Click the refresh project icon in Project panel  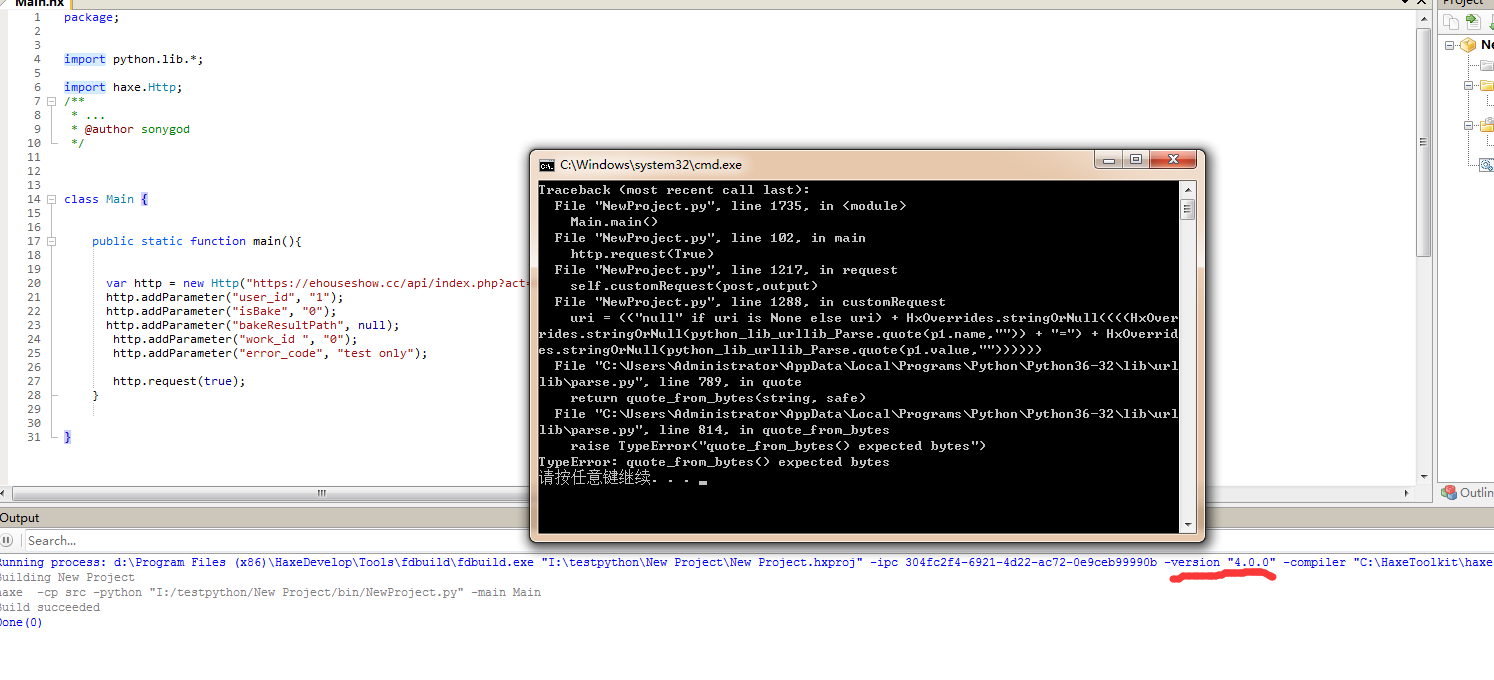coord(1490,21)
